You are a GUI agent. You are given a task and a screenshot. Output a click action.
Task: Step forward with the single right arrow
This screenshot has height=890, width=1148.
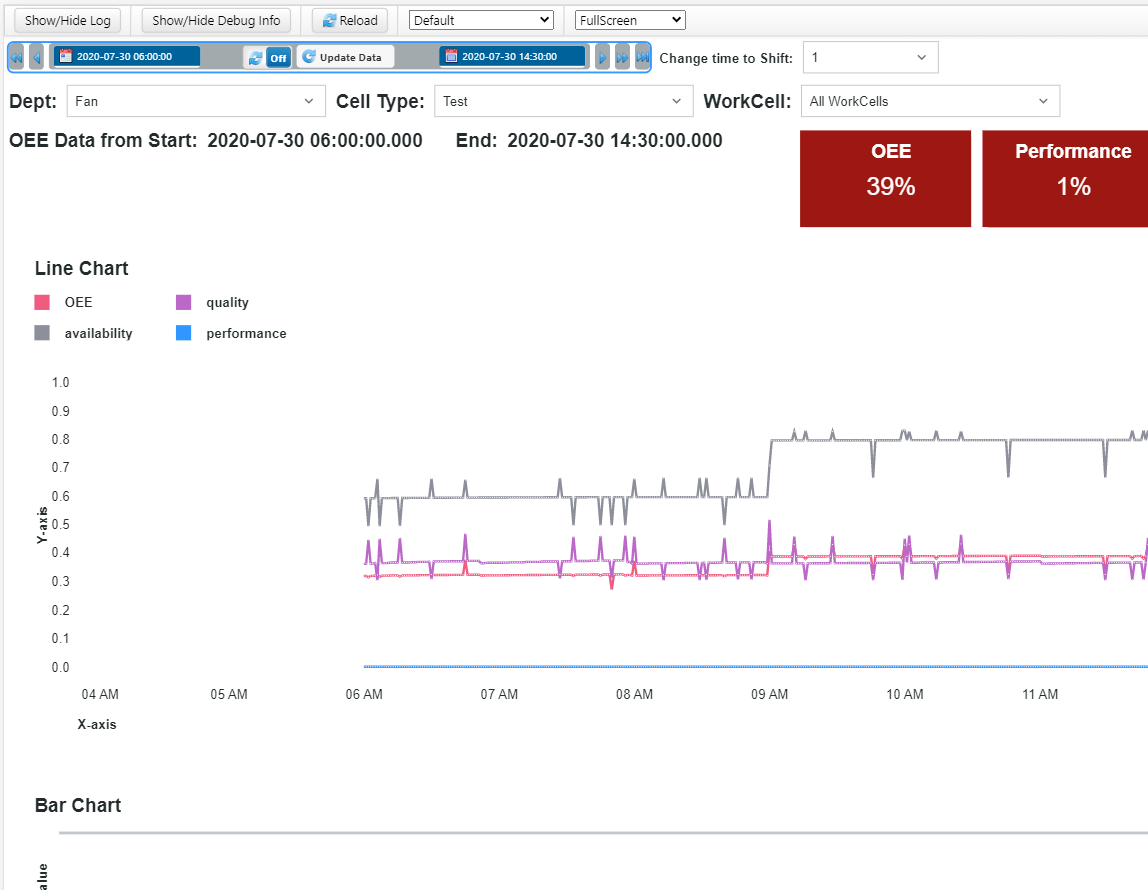602,58
